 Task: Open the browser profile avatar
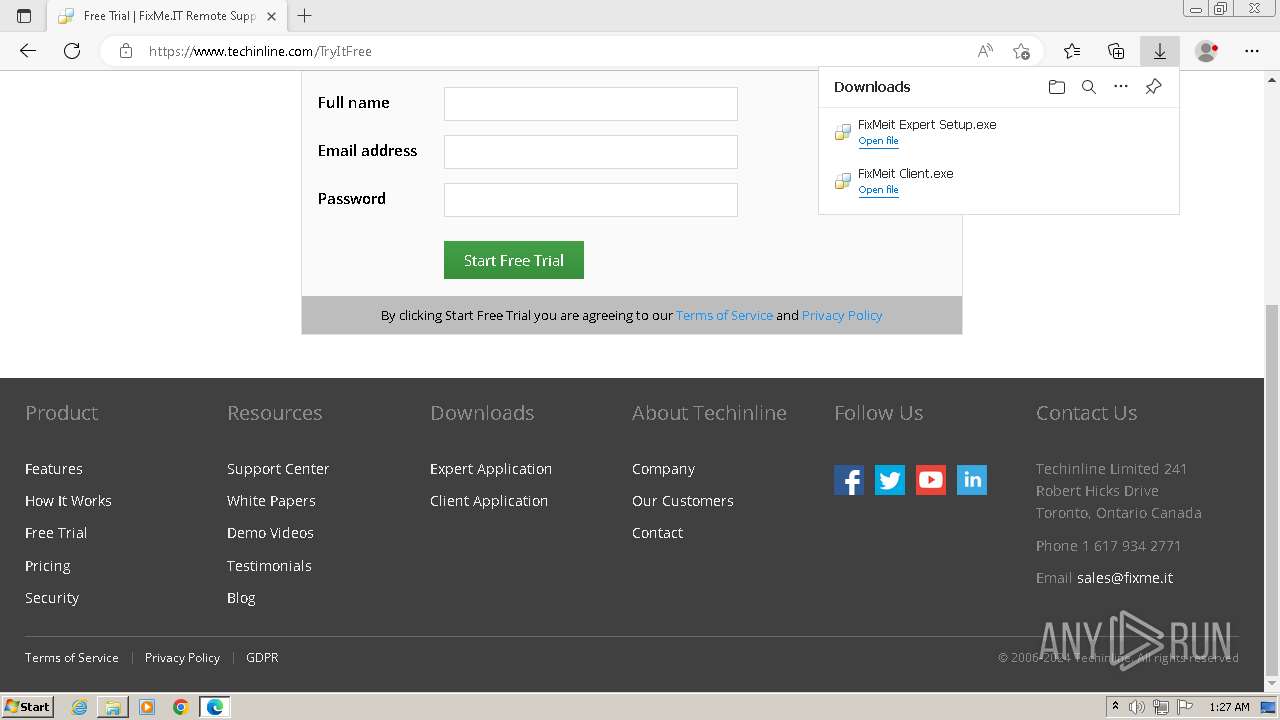(1207, 51)
